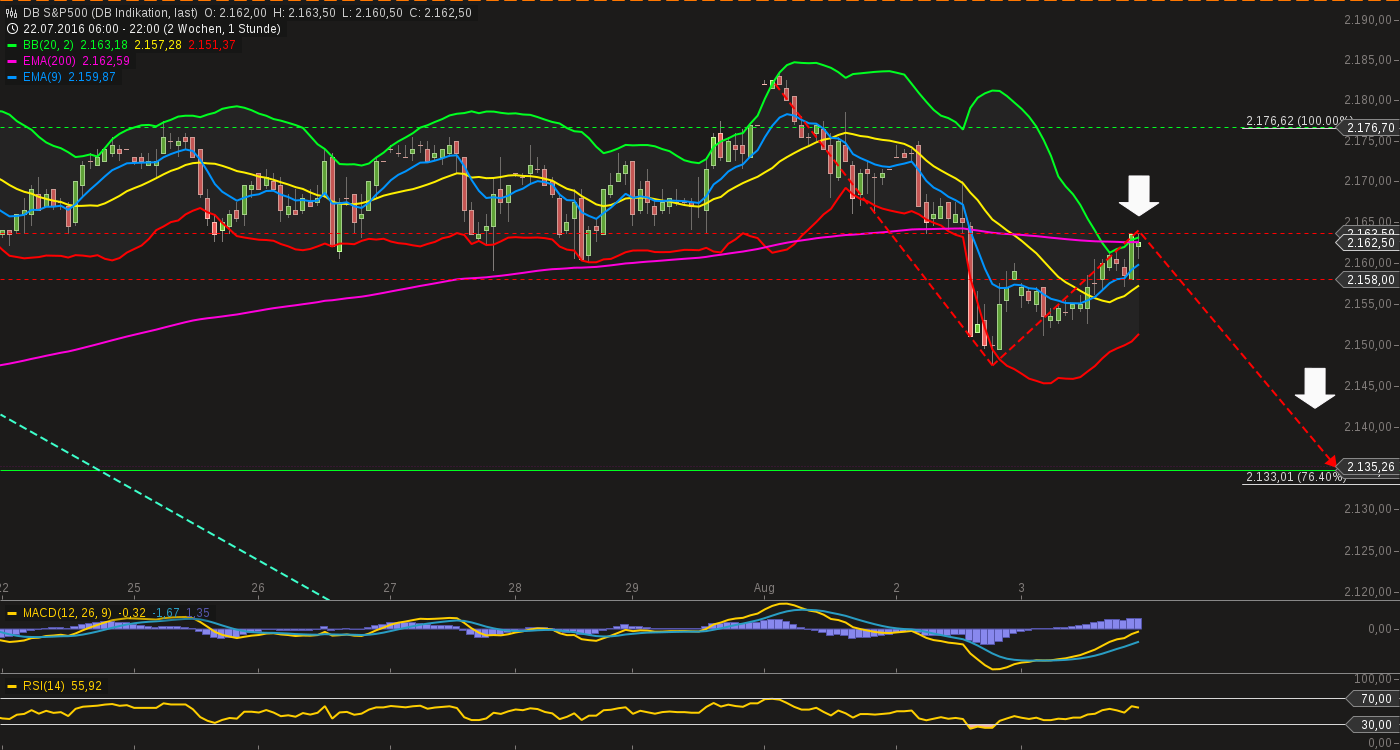Click the low value L: 2.160,50
The width and height of the screenshot is (1400, 750).
click(x=372, y=13)
